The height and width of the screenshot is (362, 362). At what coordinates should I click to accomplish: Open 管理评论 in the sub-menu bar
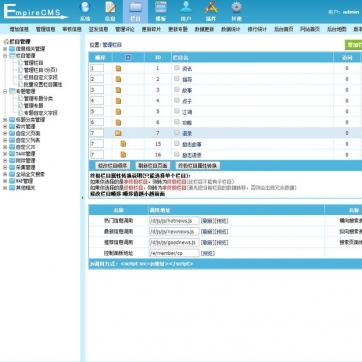[x=125, y=29]
